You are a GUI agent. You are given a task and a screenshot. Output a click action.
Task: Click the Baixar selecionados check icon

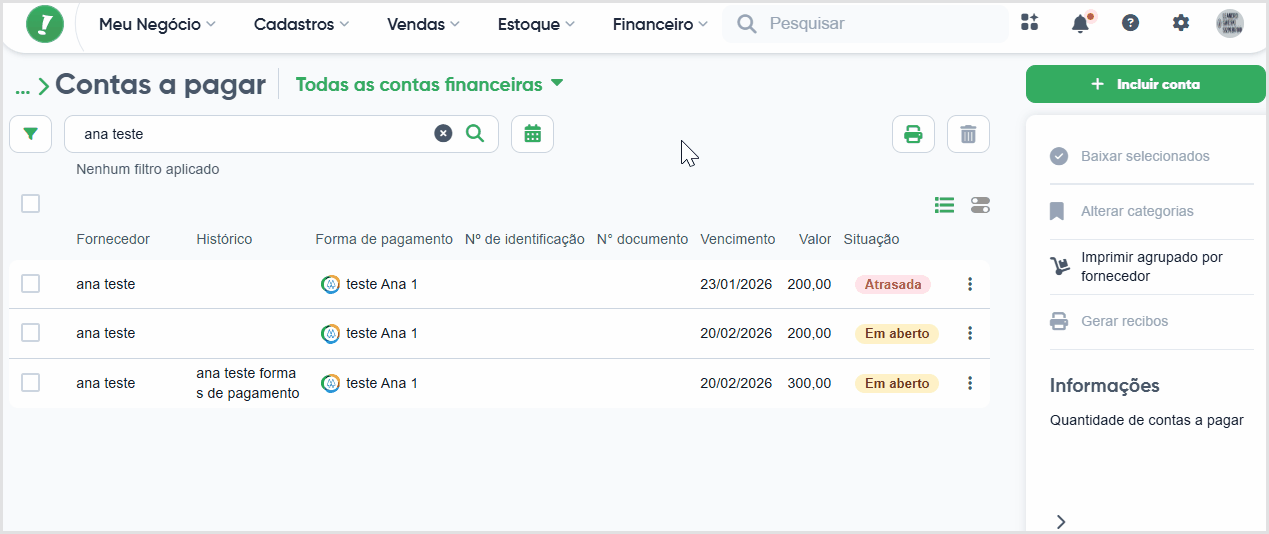pos(1059,157)
